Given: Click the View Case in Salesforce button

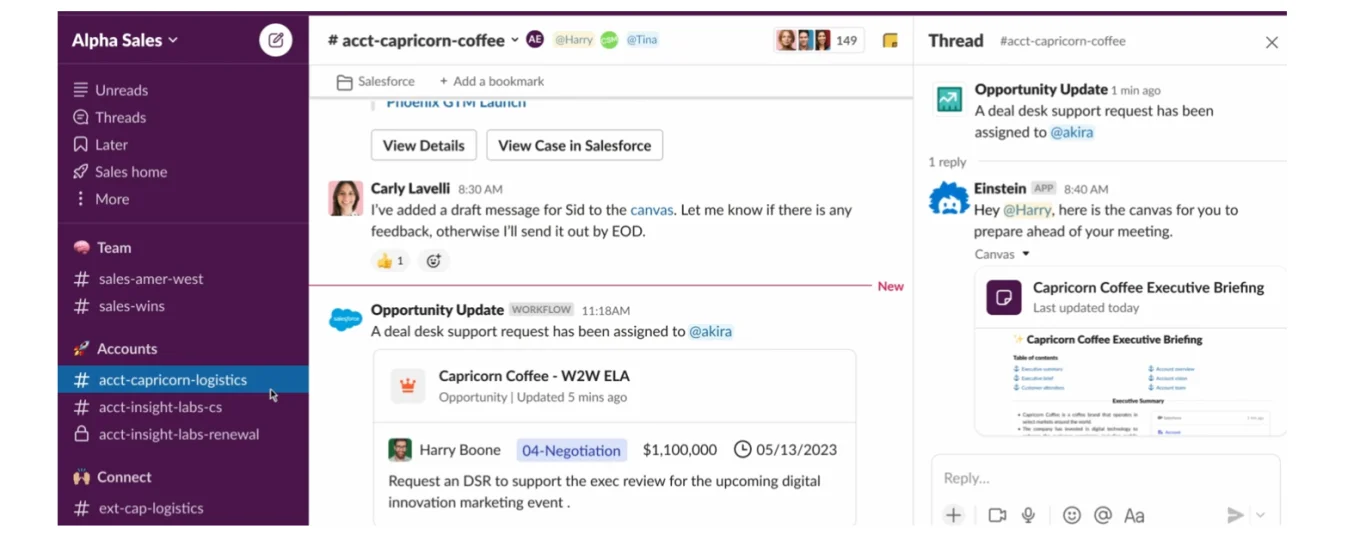Looking at the screenshot, I should [574, 145].
